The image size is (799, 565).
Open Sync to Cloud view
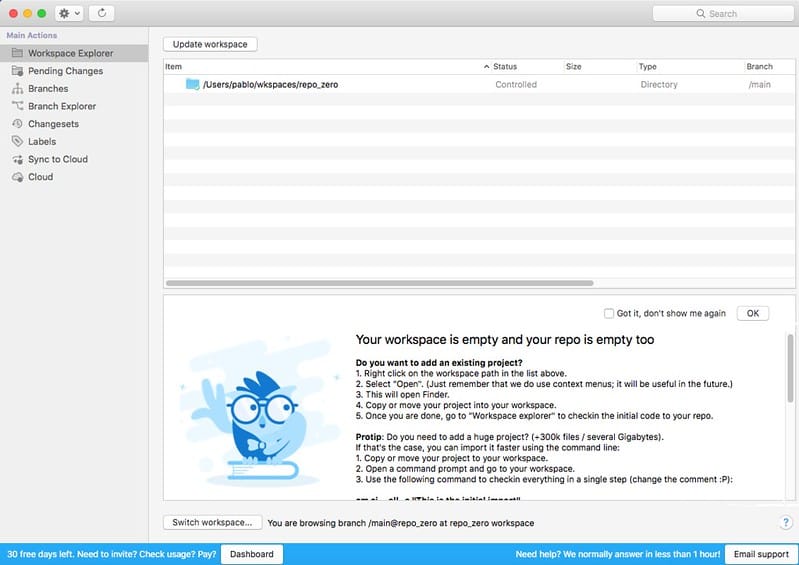click(x=74, y=159)
